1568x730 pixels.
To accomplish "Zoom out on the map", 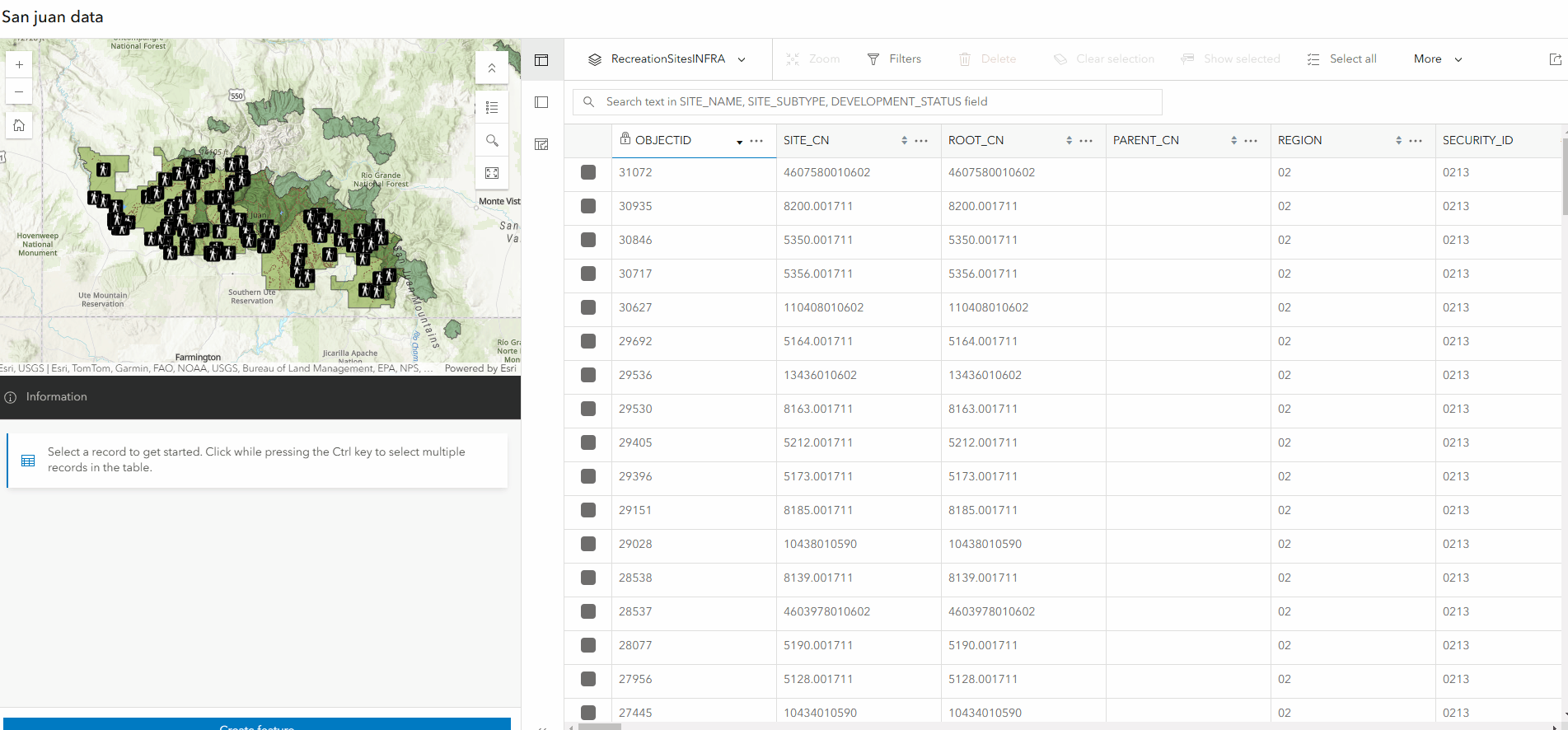I will (19, 91).
